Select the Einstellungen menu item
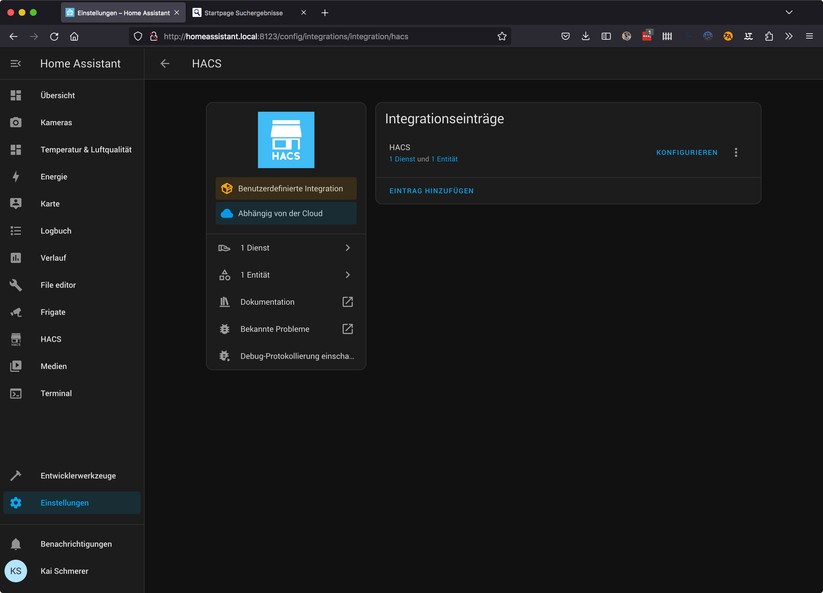Image resolution: width=823 pixels, height=593 pixels. point(64,503)
